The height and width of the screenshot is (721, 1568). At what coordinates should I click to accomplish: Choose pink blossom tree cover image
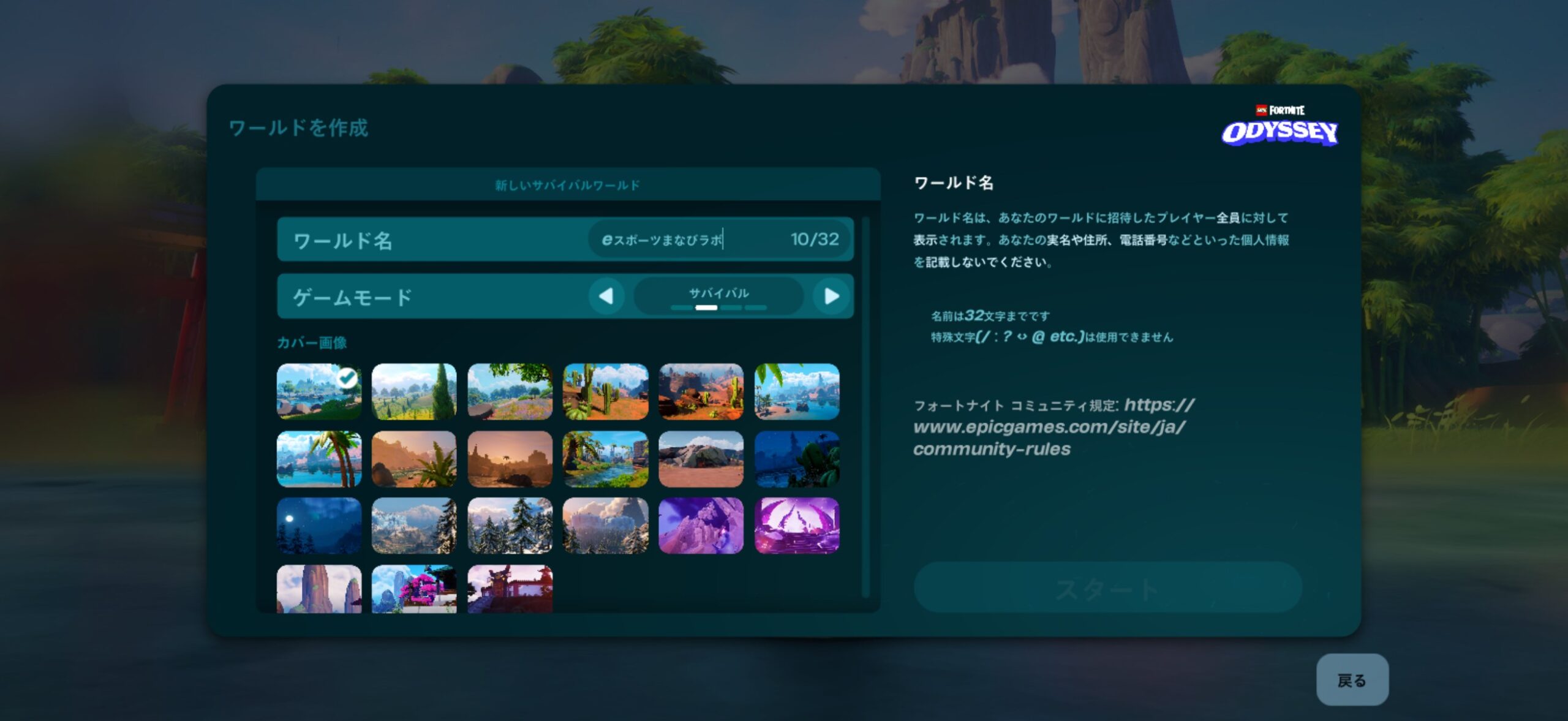coord(414,589)
